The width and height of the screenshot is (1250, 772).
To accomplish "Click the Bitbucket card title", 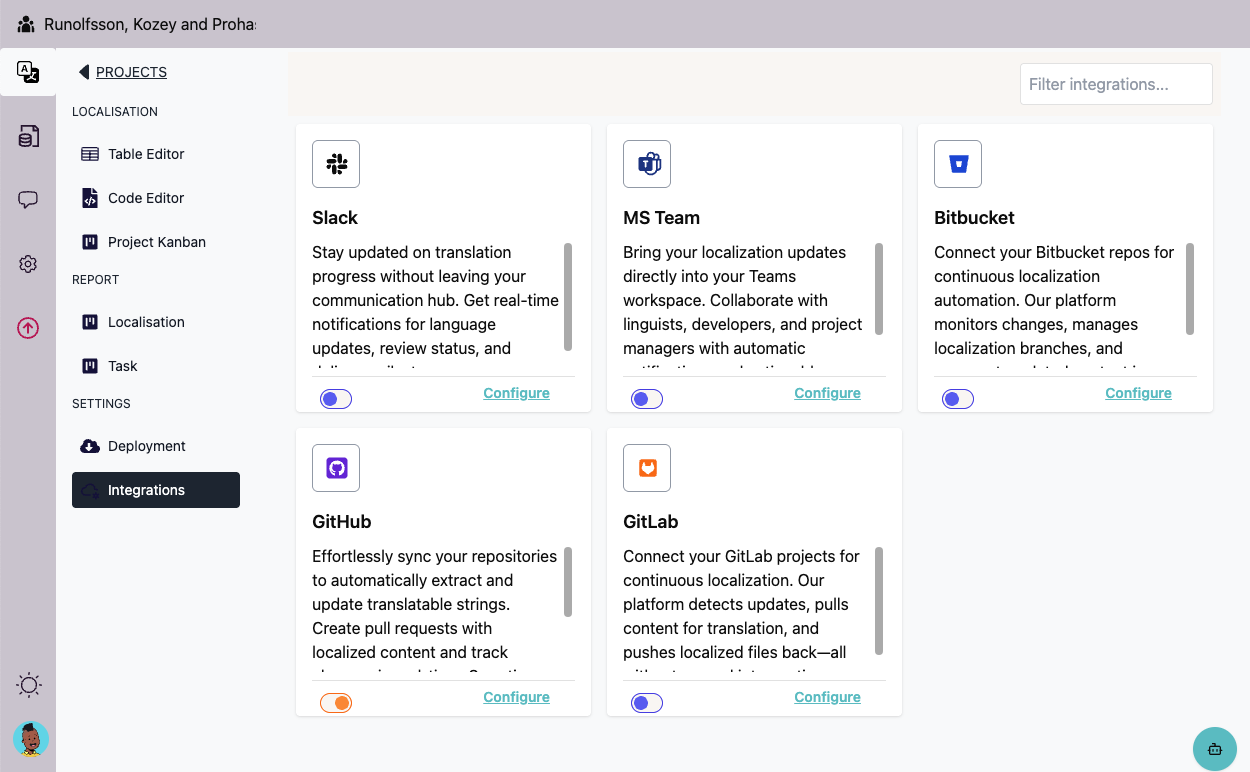I will (974, 218).
